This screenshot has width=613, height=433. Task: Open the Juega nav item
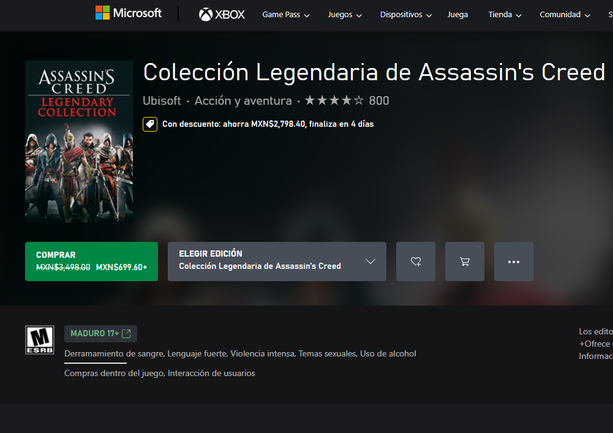457,14
